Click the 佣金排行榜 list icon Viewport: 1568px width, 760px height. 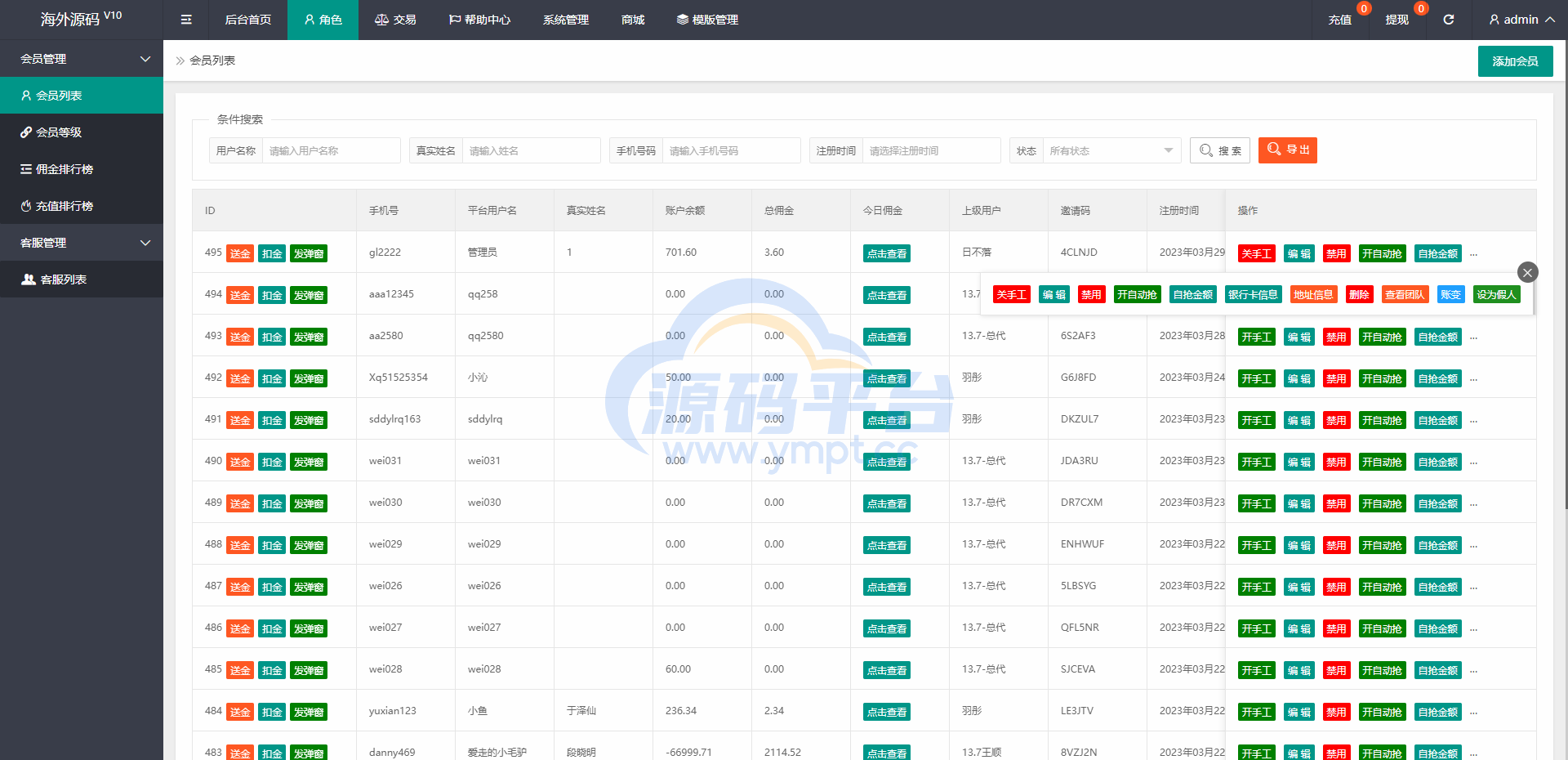click(x=26, y=169)
